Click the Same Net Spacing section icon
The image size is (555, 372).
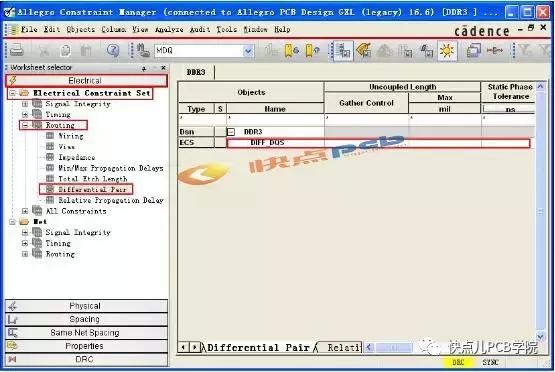pyautogui.click(x=13, y=333)
